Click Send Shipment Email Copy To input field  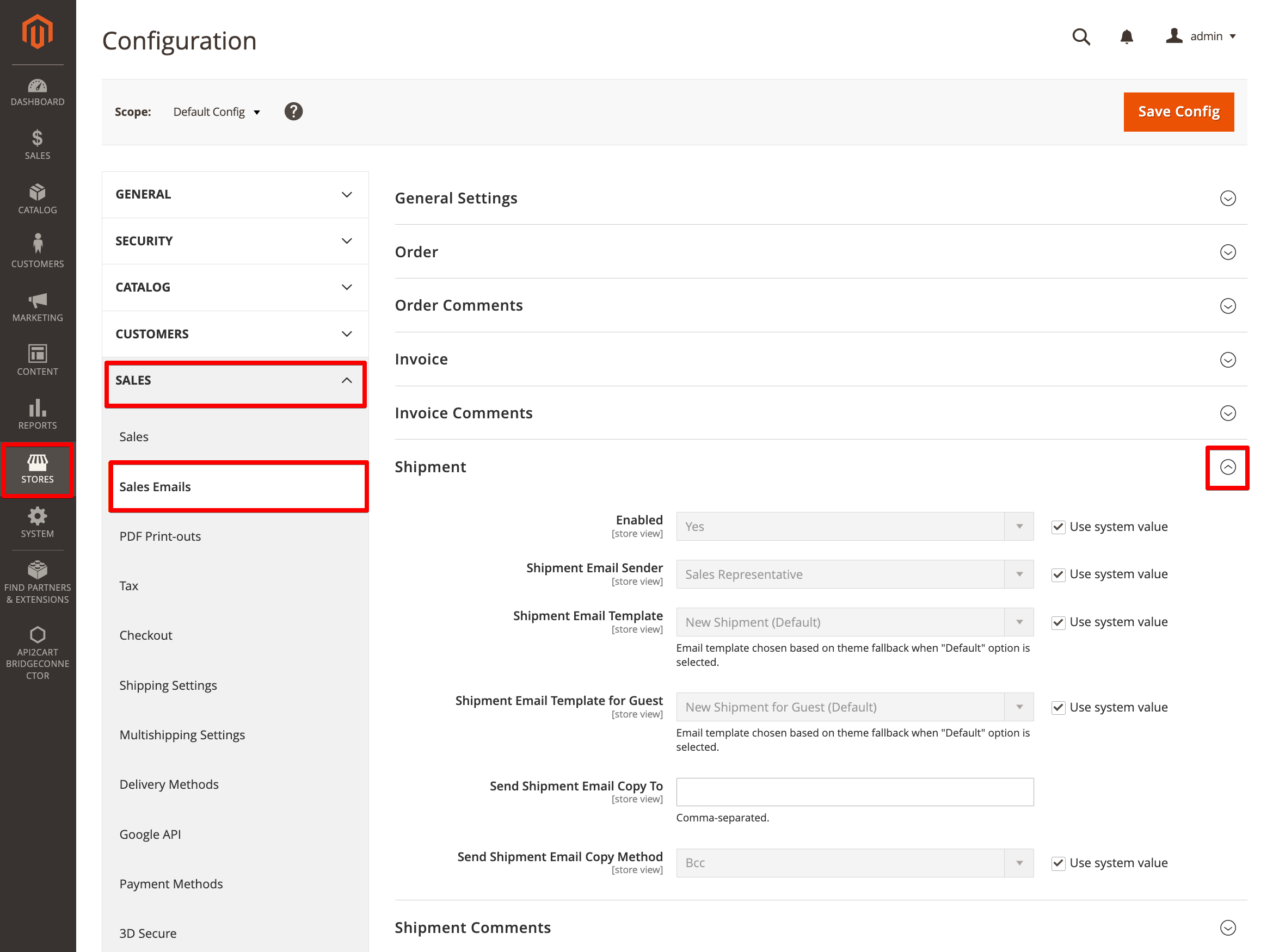pyautogui.click(x=856, y=791)
